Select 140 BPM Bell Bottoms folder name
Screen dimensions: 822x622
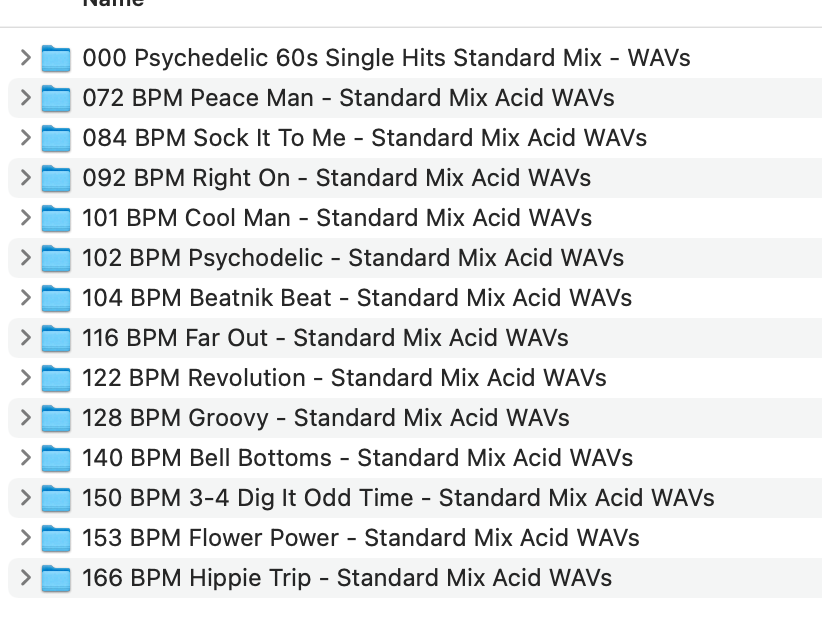point(357,458)
